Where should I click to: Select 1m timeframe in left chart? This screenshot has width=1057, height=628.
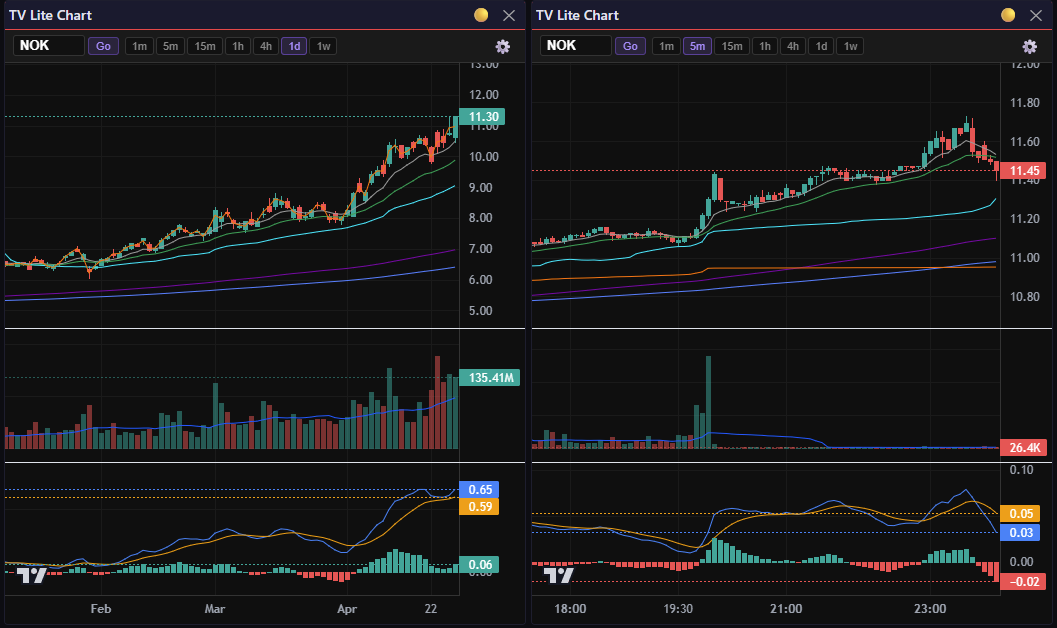coord(139,46)
